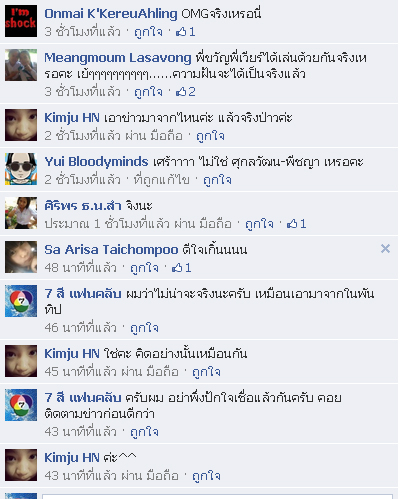
Task: Like the first Kimju HN comment posted 2 hours ago
Action: (x=210, y=136)
